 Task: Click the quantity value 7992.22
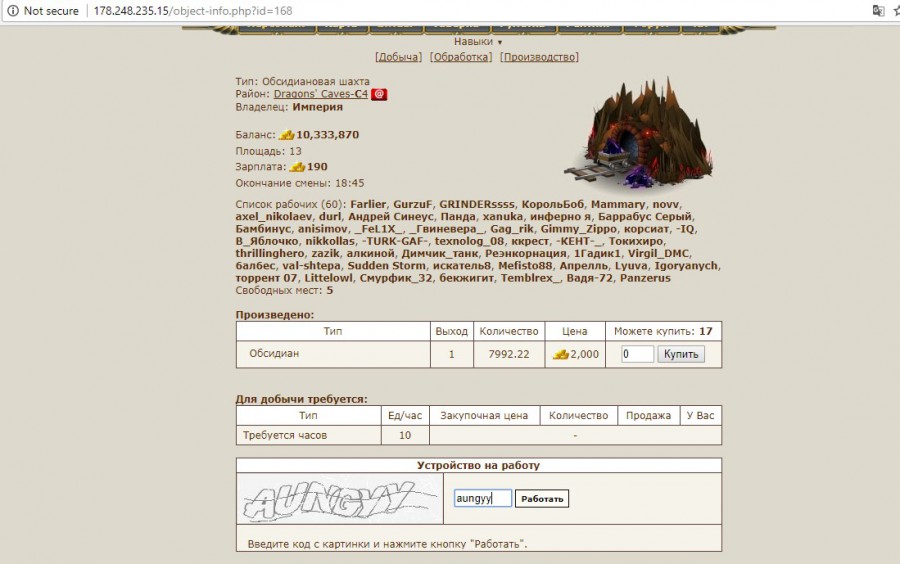point(509,355)
